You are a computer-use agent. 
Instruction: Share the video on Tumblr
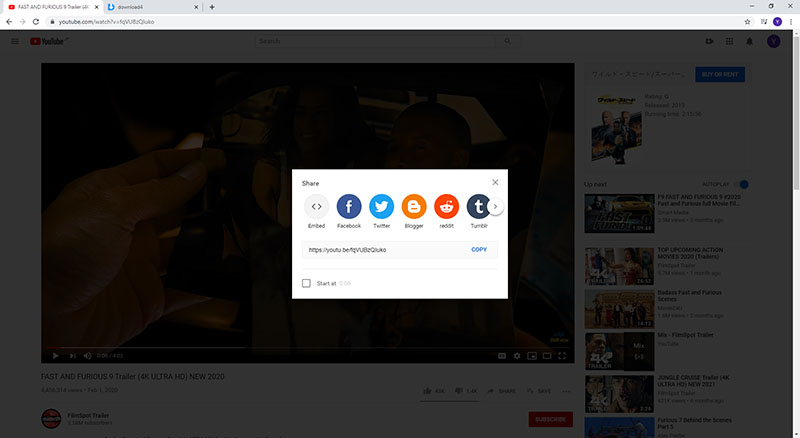[478, 206]
